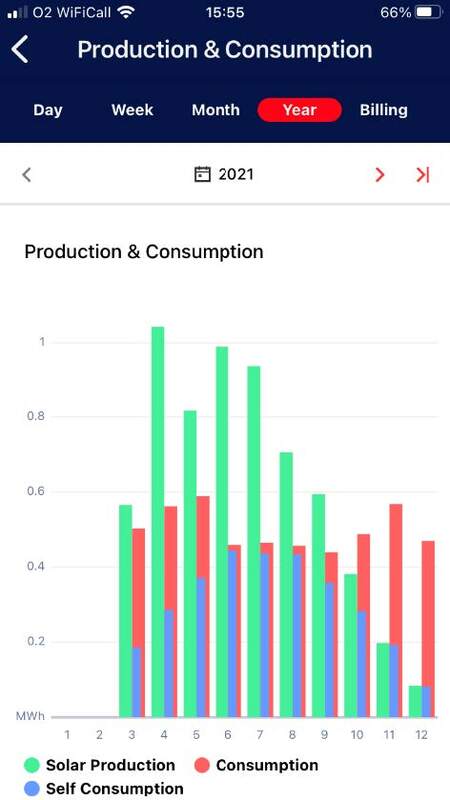Jump to latest year skip-forward icon
Image resolution: width=450 pixels, height=800 pixels.
click(422, 175)
